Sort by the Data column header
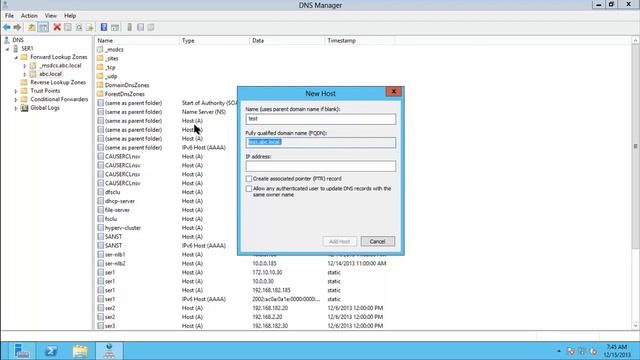640x360 pixels. 287,40
